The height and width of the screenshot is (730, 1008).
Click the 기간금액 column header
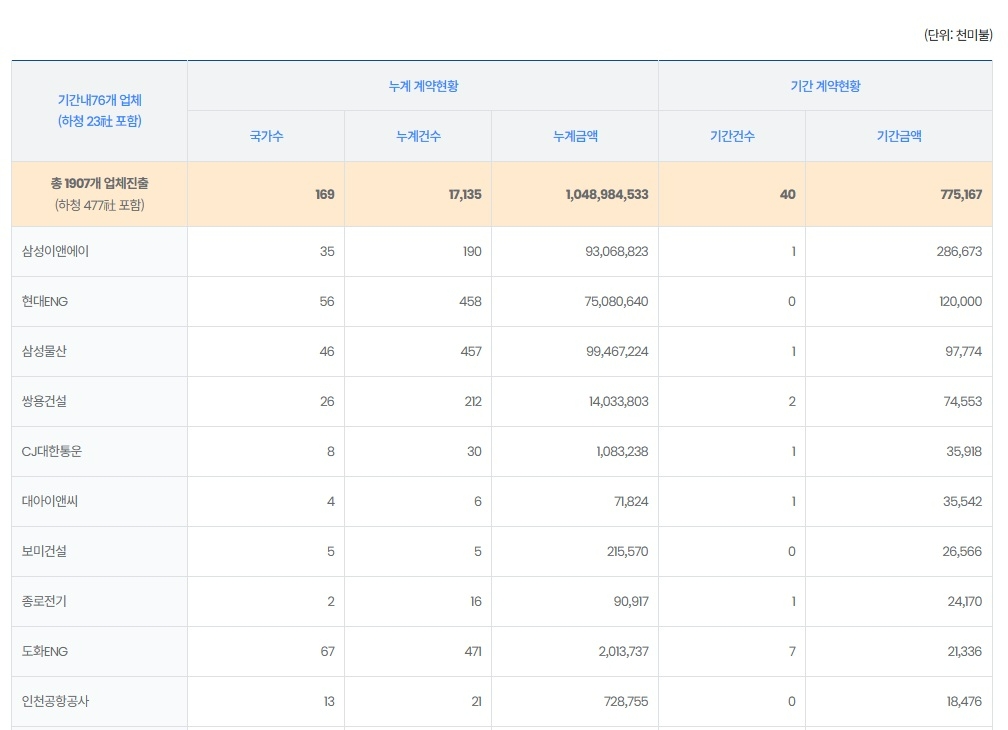point(899,136)
